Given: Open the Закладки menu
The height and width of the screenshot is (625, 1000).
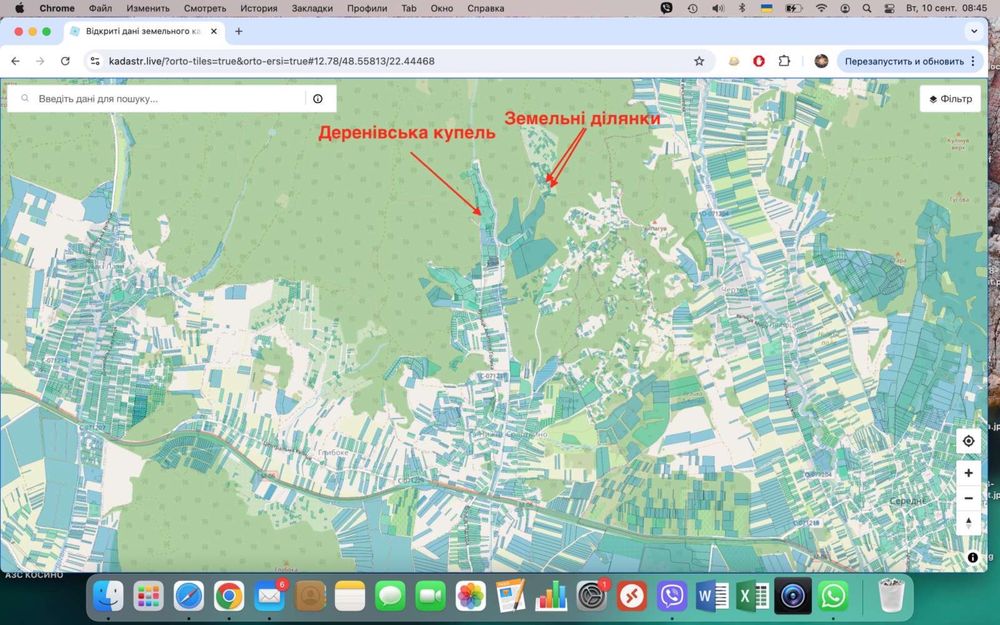Looking at the screenshot, I should pos(312,8).
